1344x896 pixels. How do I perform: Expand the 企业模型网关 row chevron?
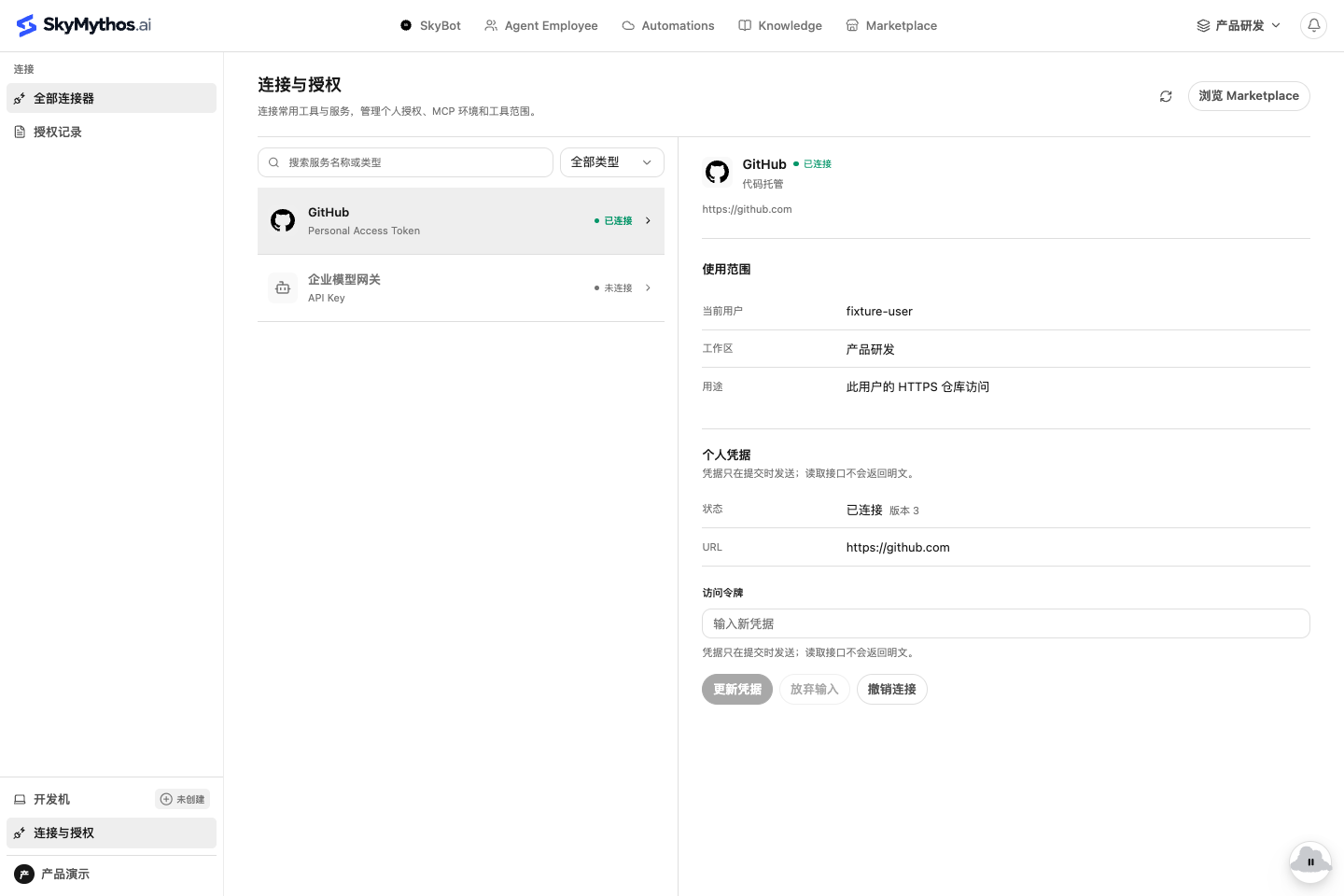click(x=648, y=288)
